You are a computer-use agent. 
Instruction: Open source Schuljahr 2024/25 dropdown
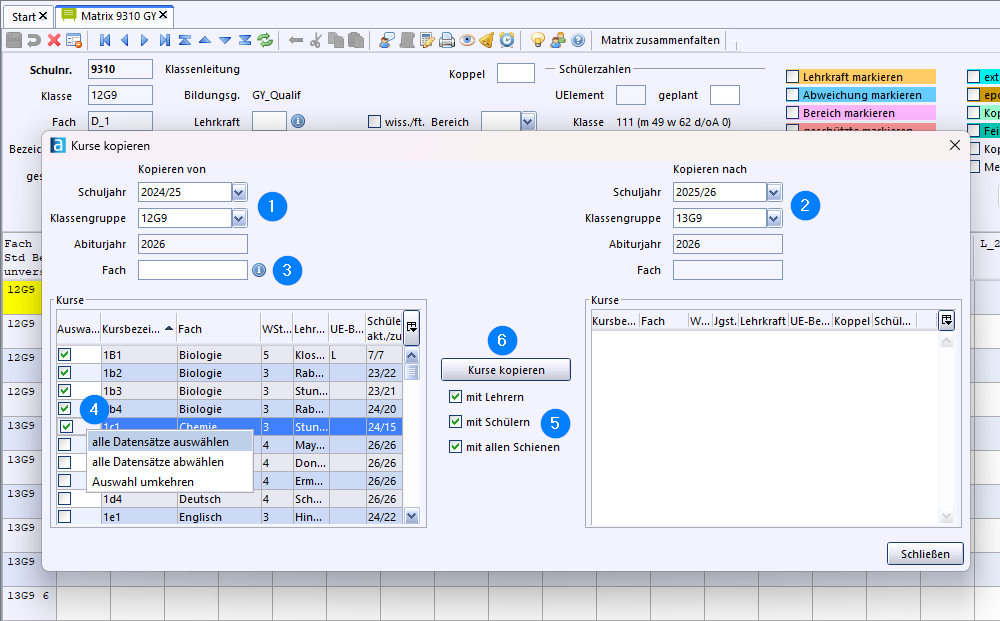coord(239,192)
